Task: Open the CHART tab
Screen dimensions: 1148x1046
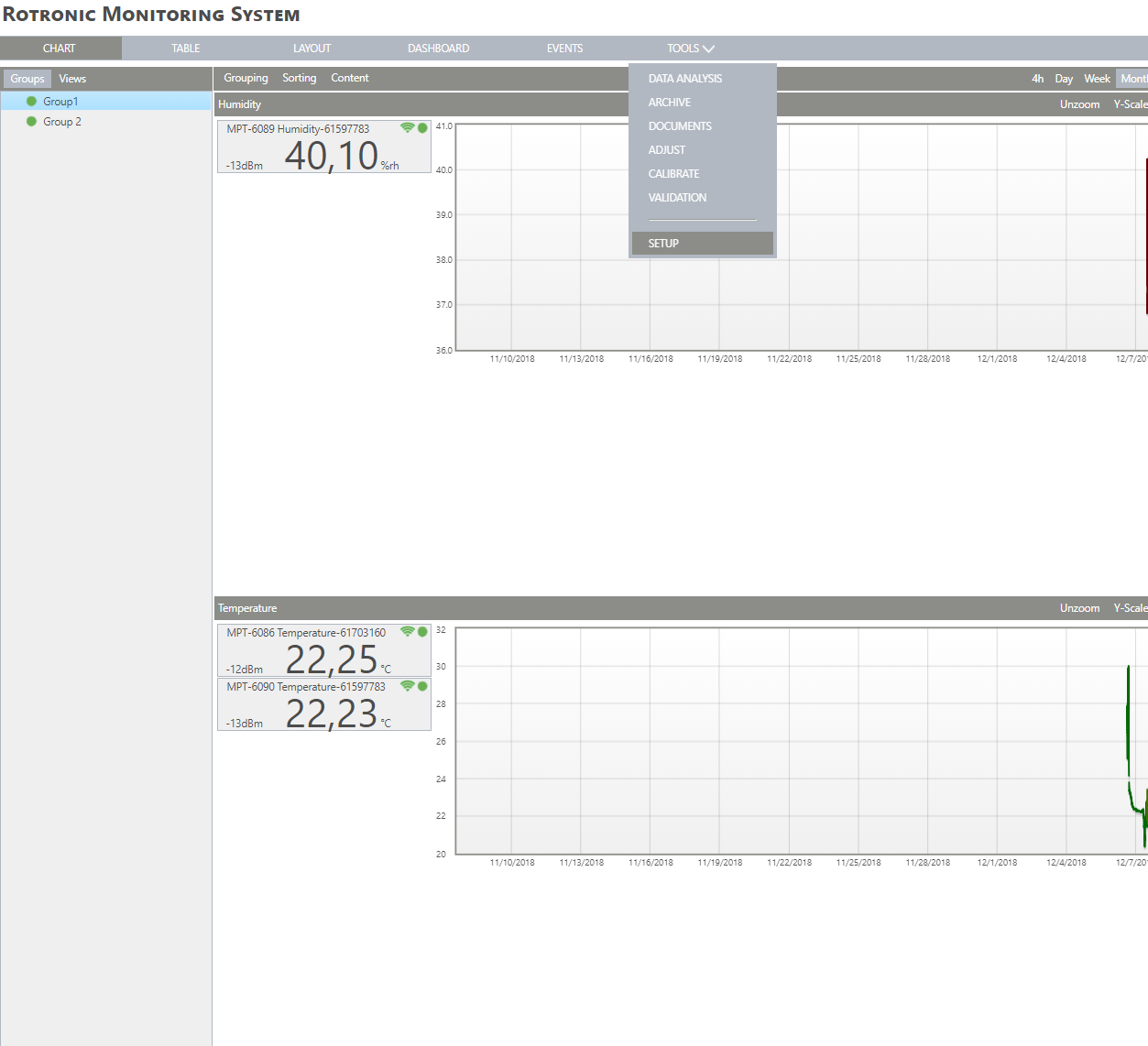Action: [x=60, y=49]
